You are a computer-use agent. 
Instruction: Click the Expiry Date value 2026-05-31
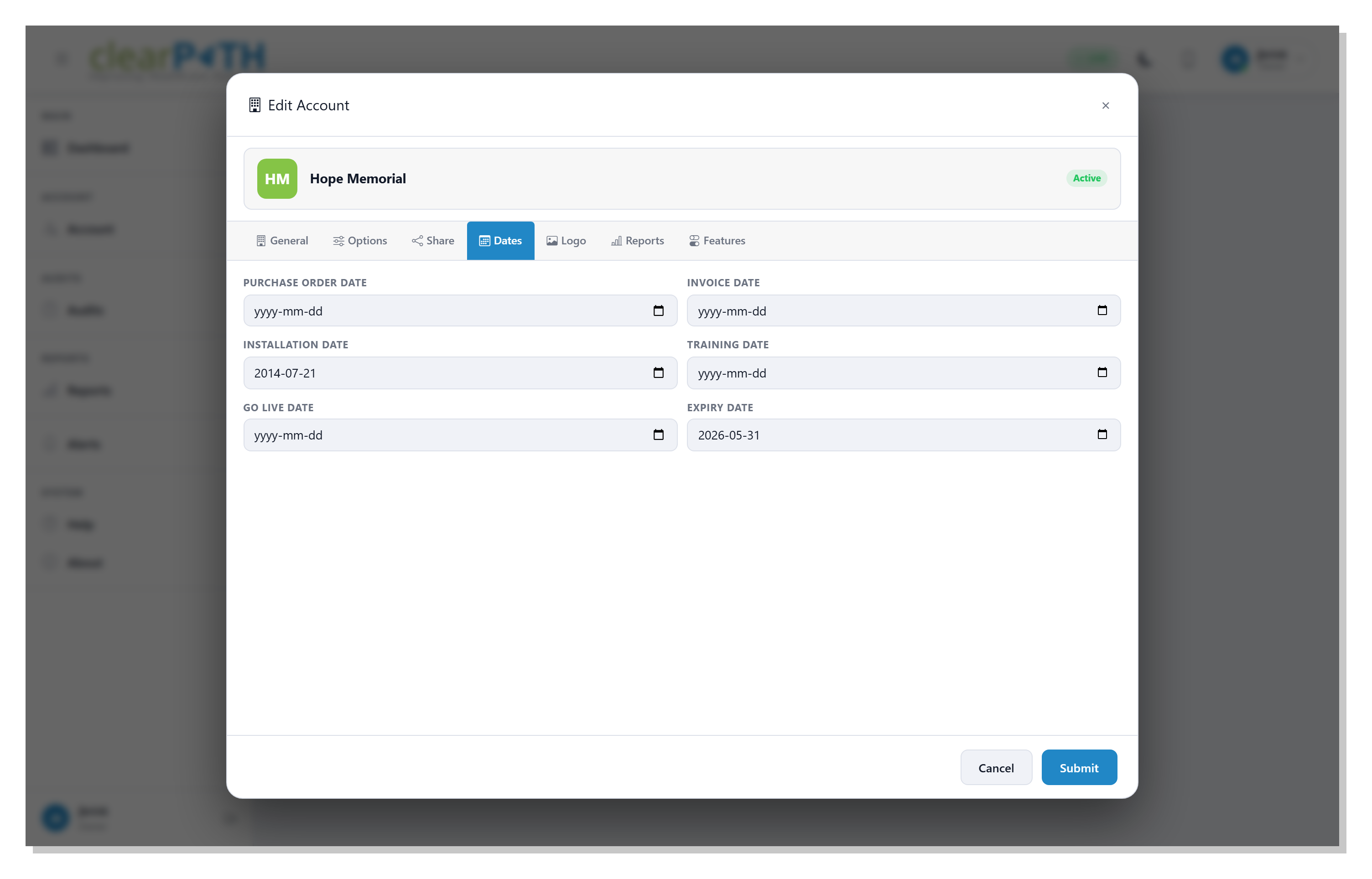(728, 435)
